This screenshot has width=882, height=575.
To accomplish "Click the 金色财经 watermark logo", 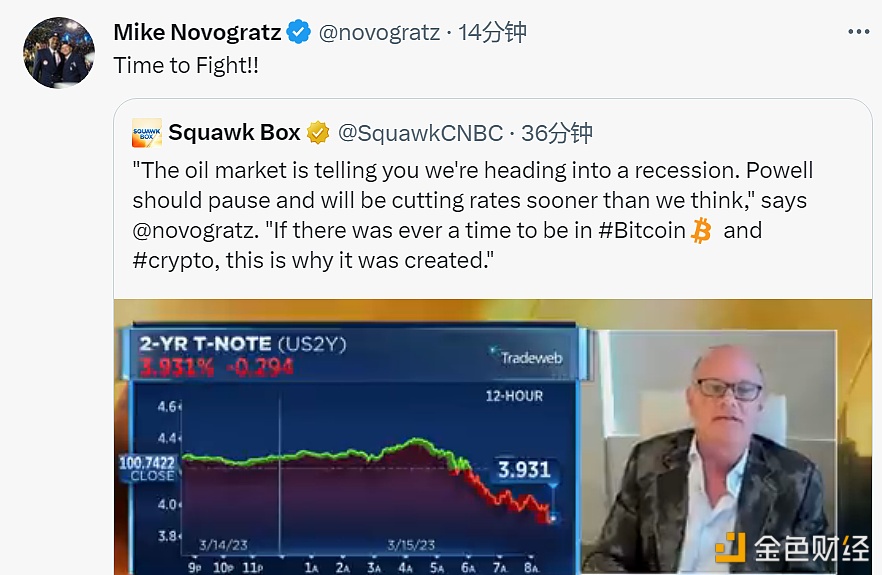I will coord(791,548).
